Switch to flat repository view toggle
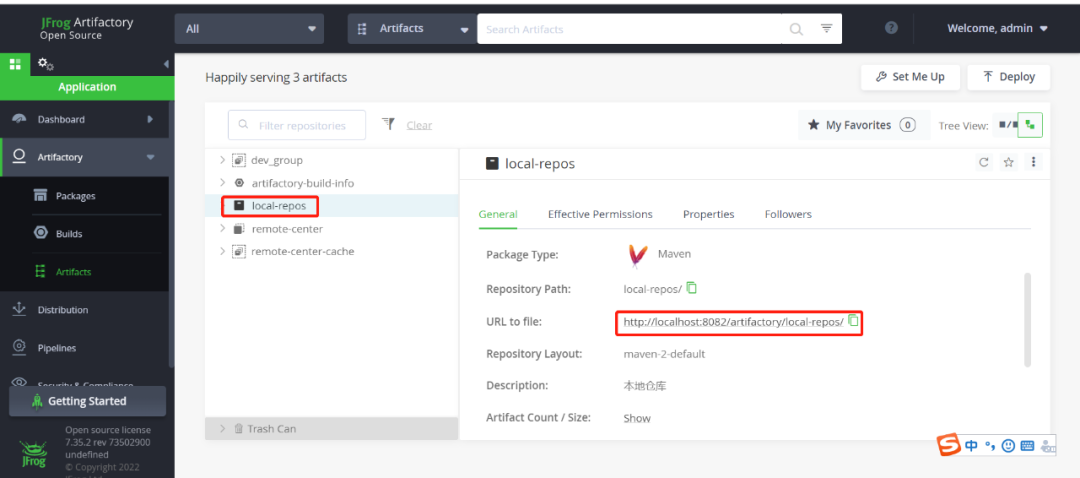The width and height of the screenshot is (1080, 478). coord(1006,125)
